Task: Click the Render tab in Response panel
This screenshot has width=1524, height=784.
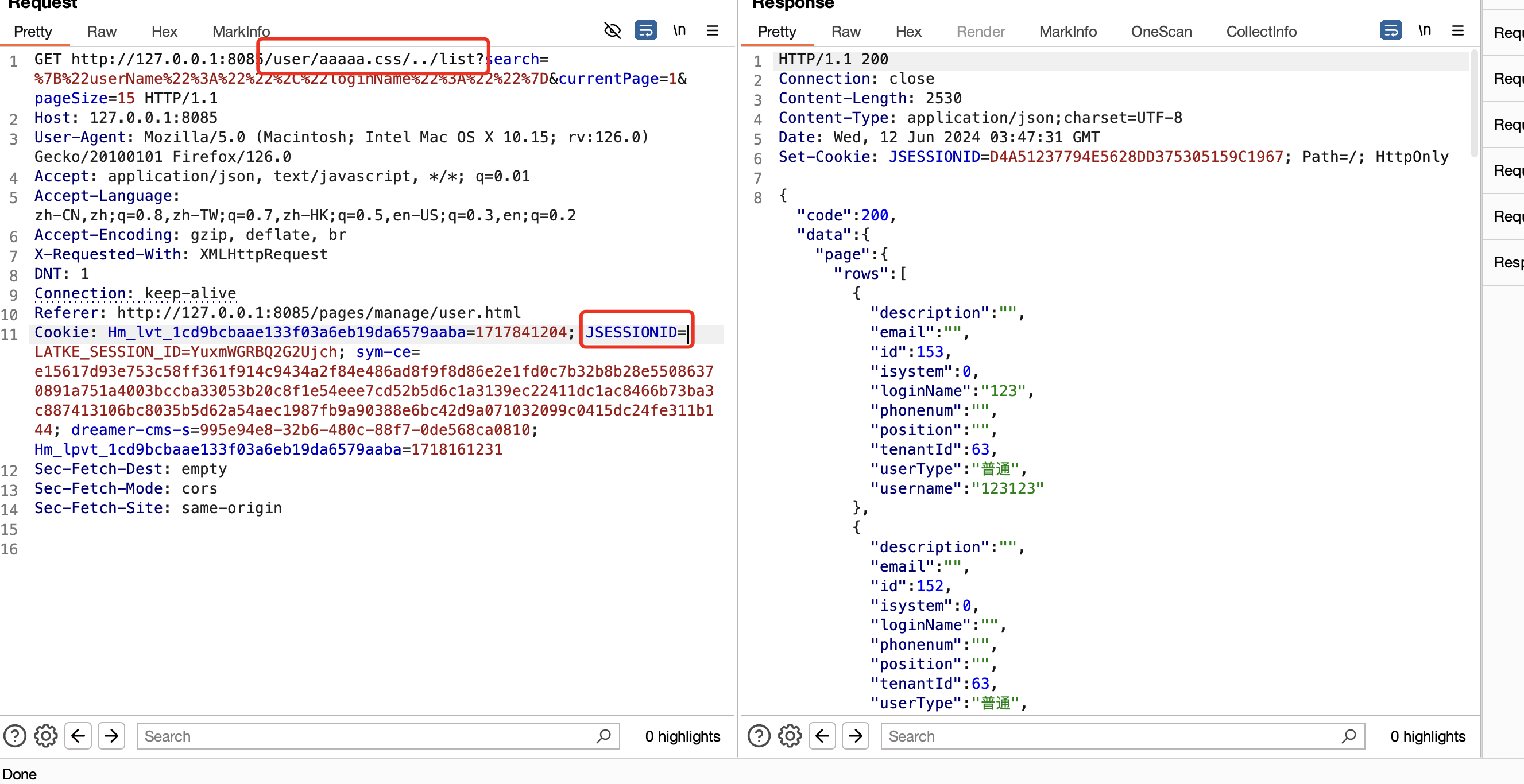Action: (x=978, y=31)
